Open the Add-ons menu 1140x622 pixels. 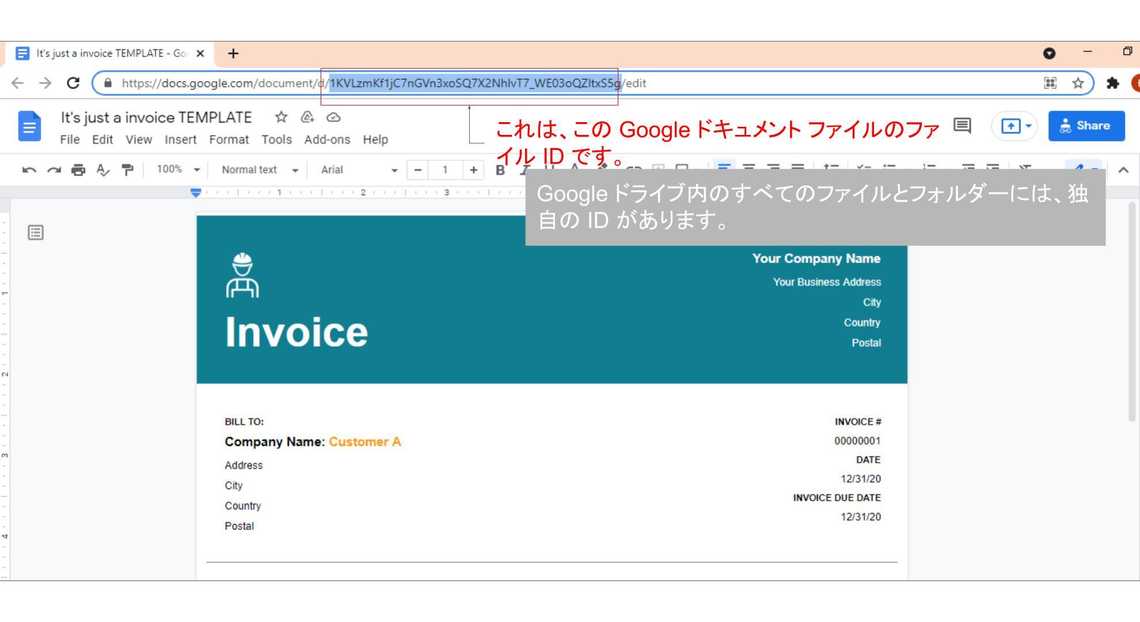point(327,140)
